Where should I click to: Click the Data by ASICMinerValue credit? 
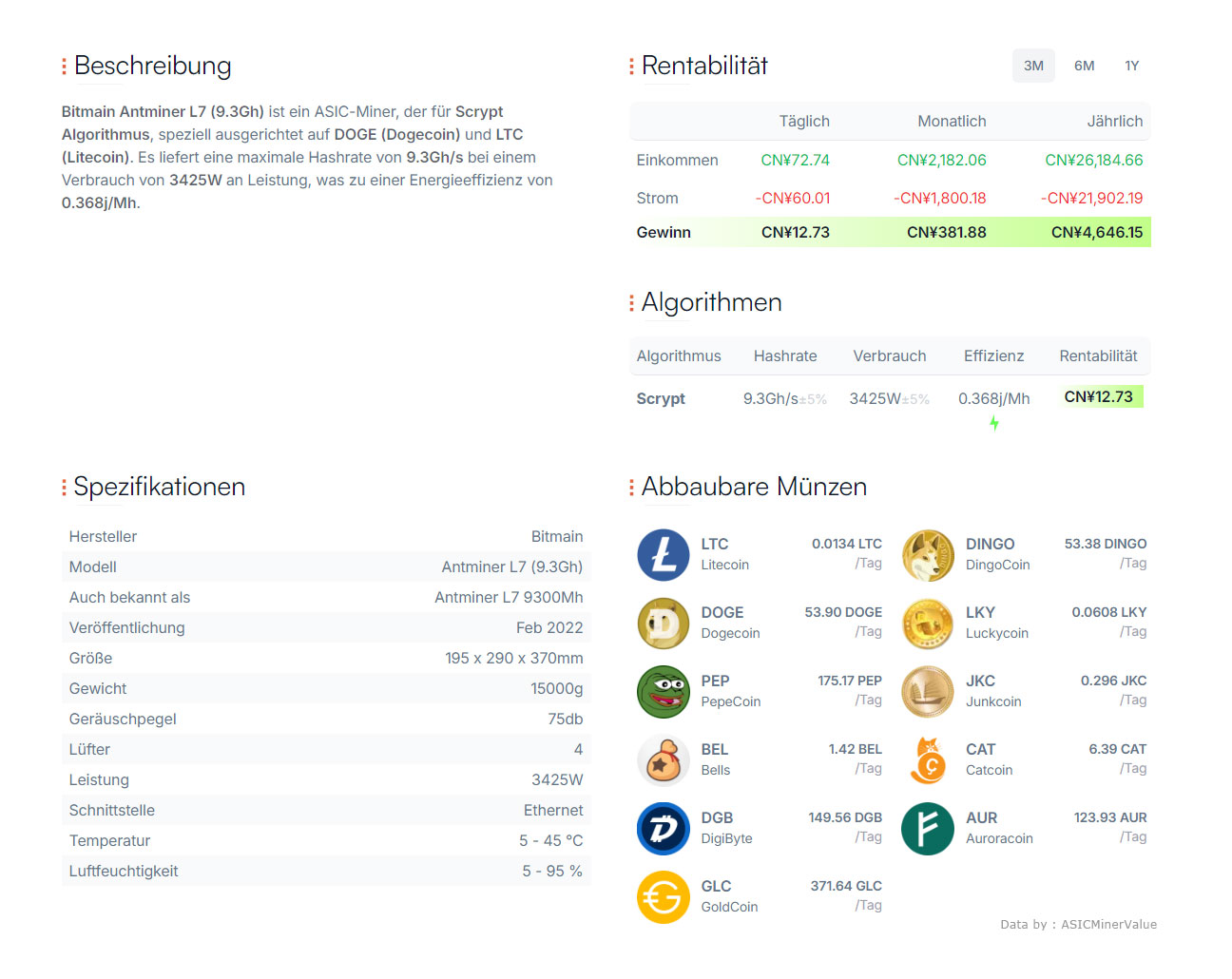tap(1078, 924)
